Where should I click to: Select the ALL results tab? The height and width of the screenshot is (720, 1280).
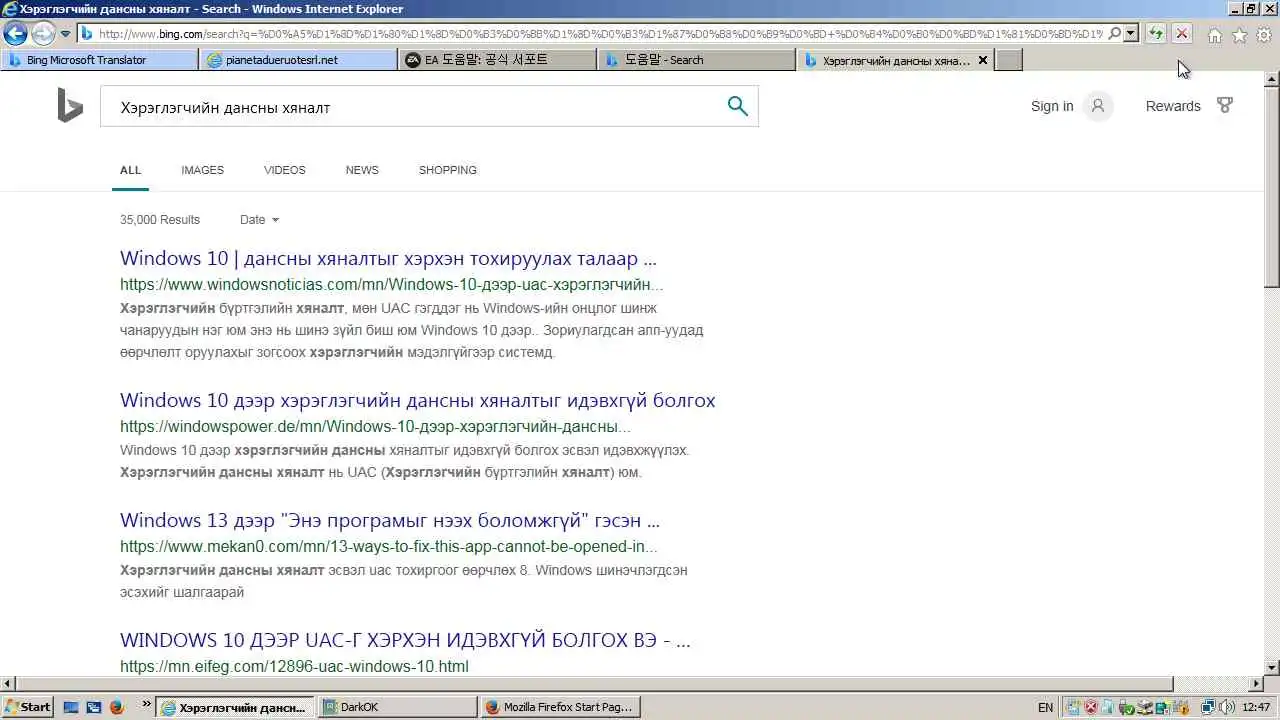click(131, 170)
